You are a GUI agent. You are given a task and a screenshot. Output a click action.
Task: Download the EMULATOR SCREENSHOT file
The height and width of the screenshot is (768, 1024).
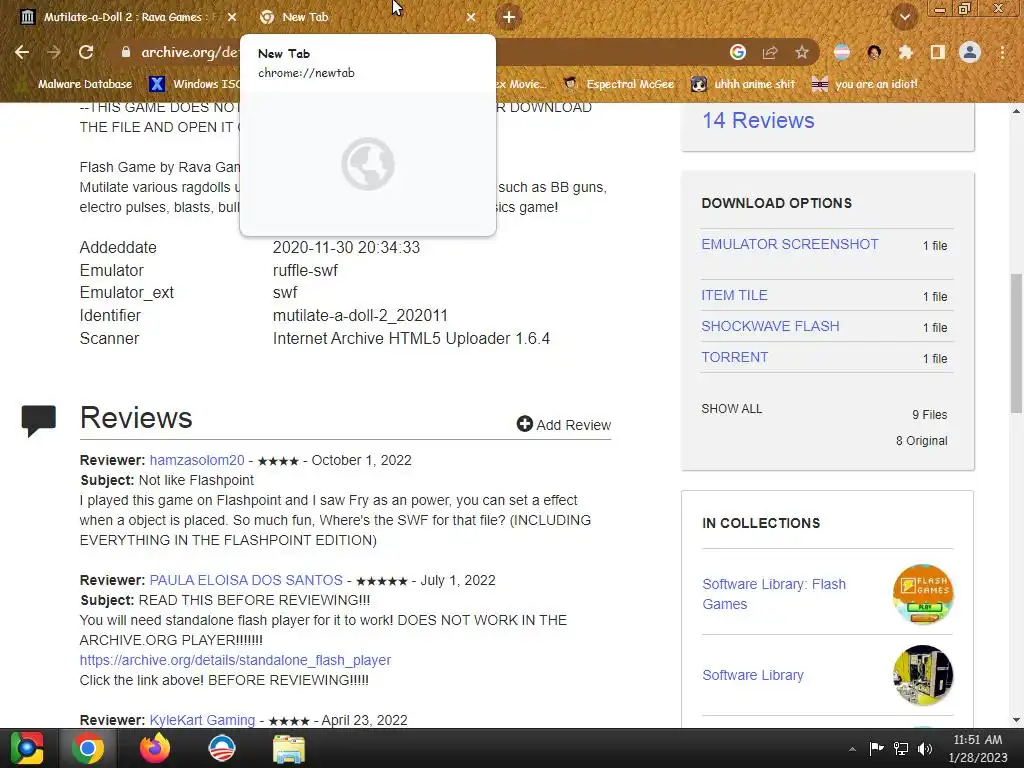(790, 244)
